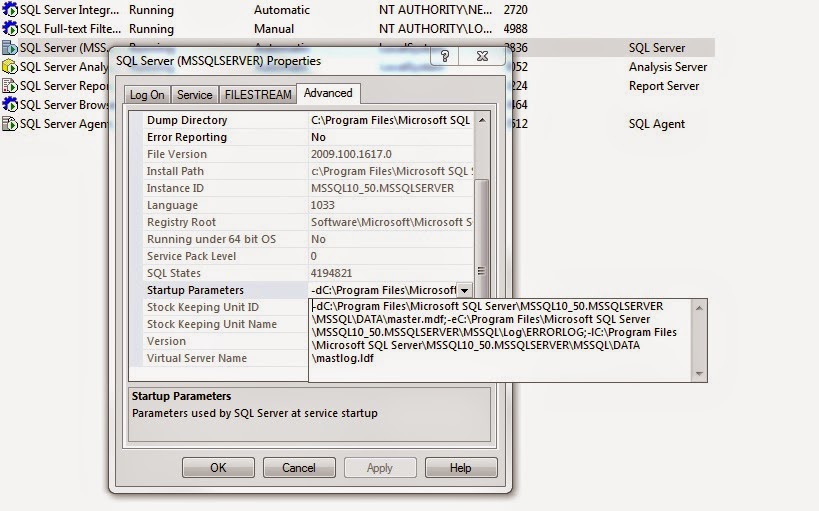
Task: Click the Report Server service type cell
Action: [x=663, y=86]
